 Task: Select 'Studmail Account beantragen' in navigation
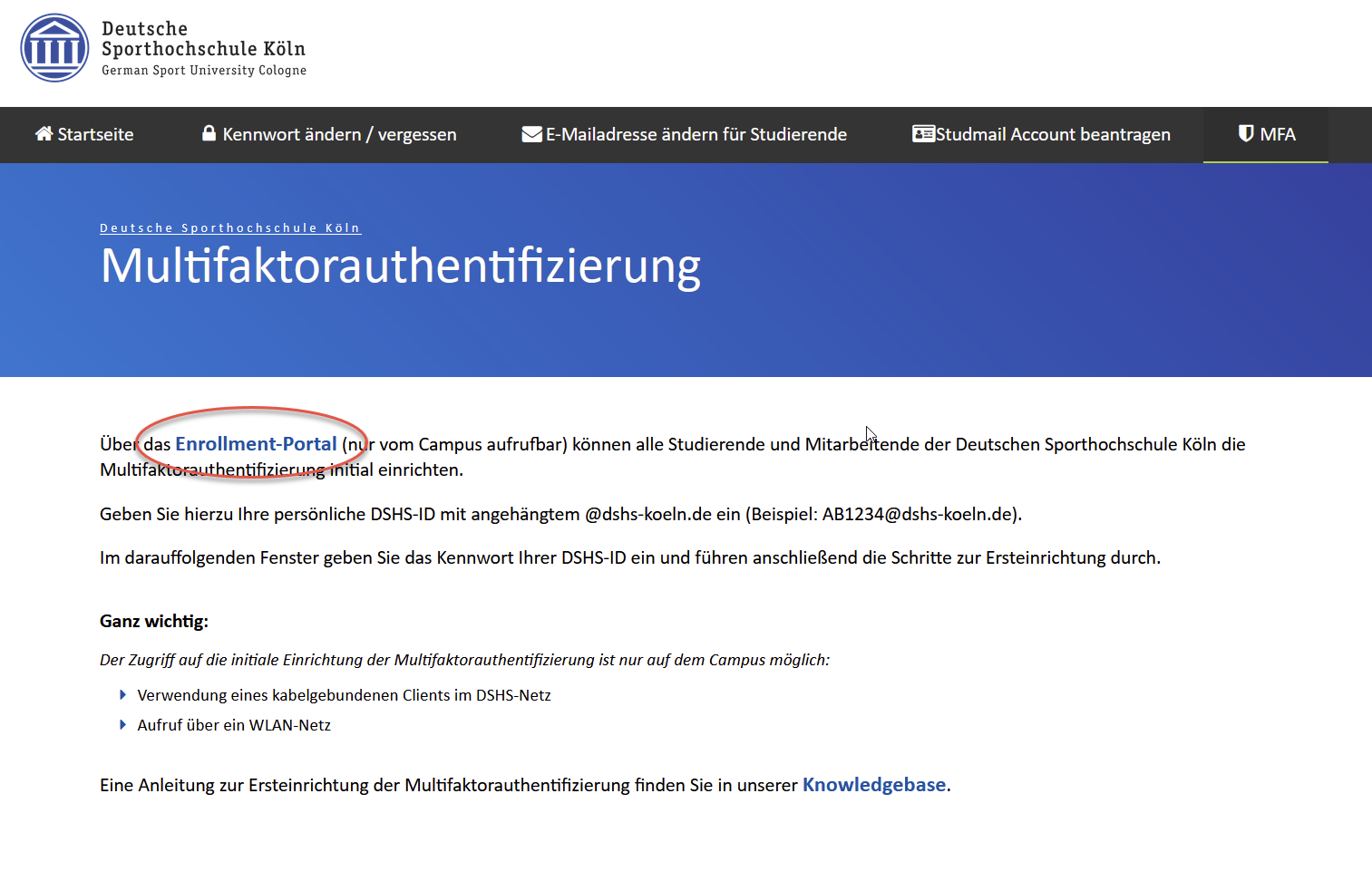(1053, 135)
